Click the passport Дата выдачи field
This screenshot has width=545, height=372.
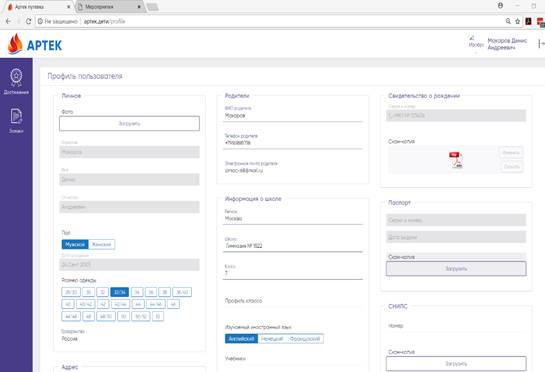[456, 237]
